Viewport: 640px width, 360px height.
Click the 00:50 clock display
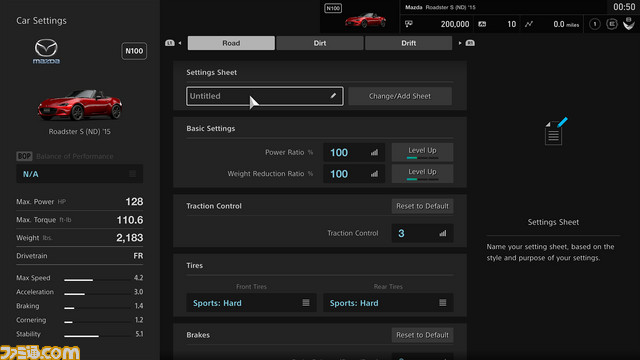[624, 7]
